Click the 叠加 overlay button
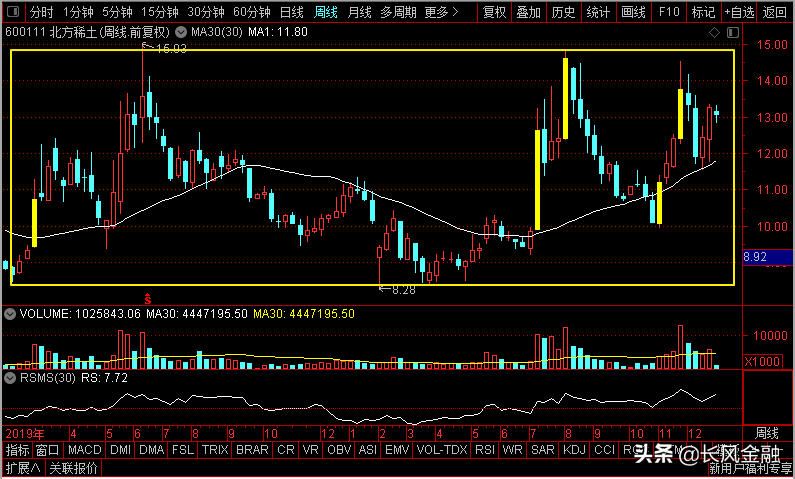This screenshot has width=795, height=479. tap(529, 12)
